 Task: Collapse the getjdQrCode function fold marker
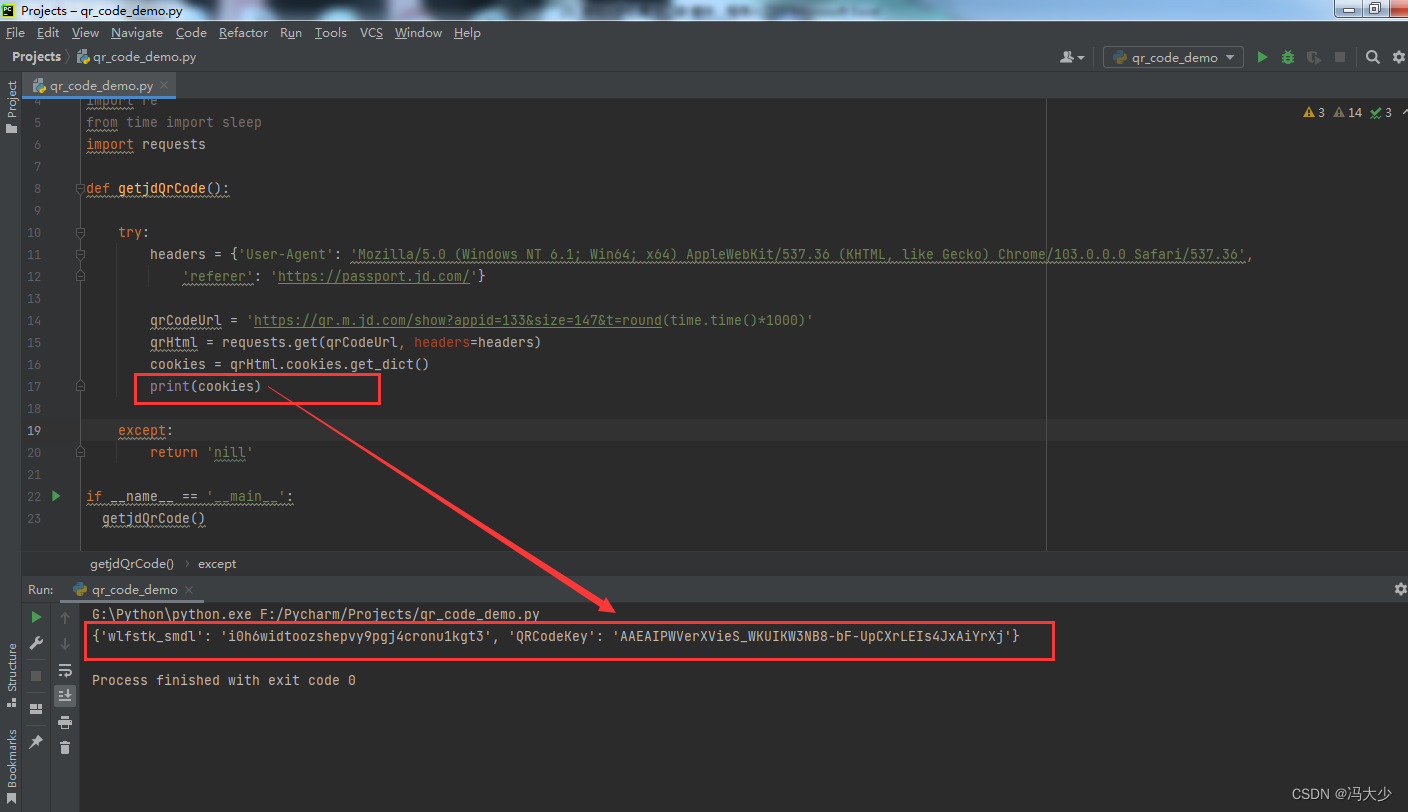(x=78, y=188)
